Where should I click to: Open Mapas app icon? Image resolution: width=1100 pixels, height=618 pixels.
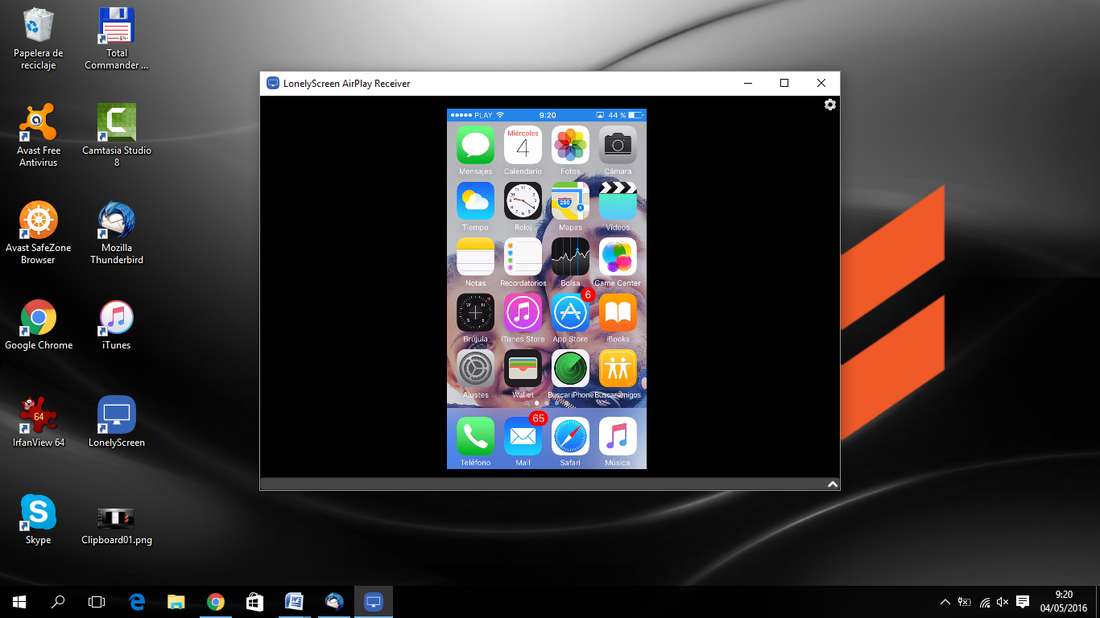coord(570,201)
